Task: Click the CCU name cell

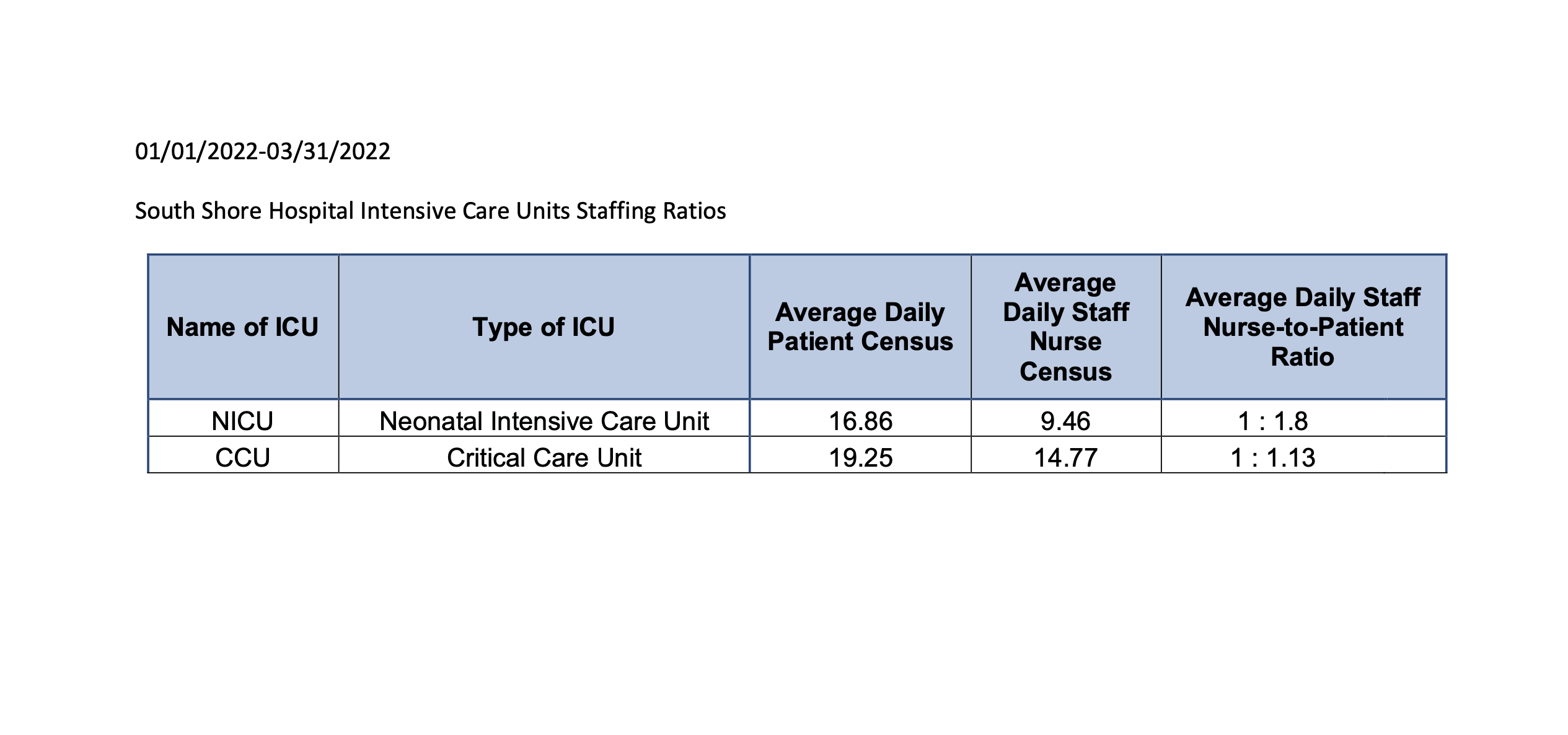Action: click(x=242, y=458)
